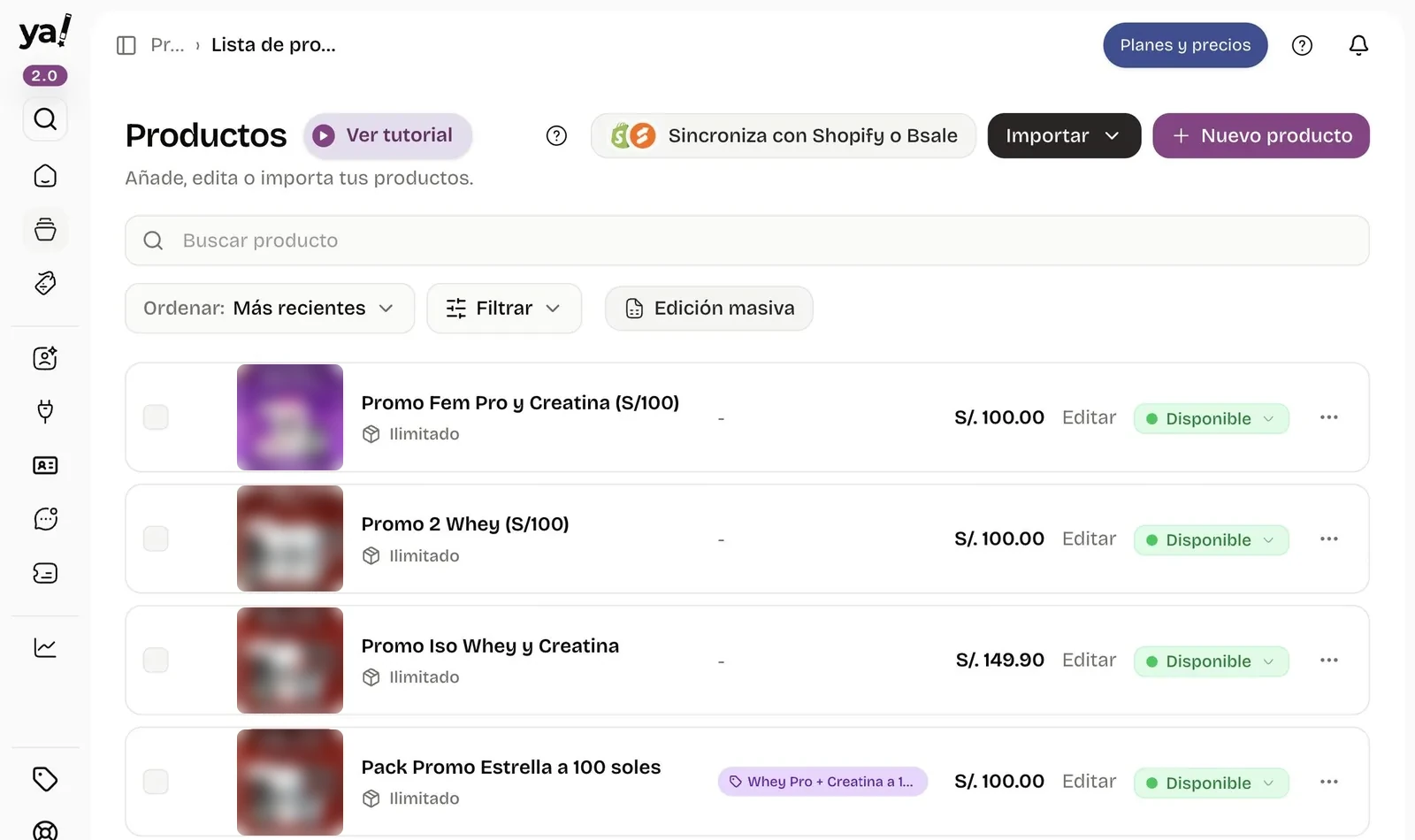Open Edición masiva
The width and height of the screenshot is (1415, 840).
pos(709,309)
